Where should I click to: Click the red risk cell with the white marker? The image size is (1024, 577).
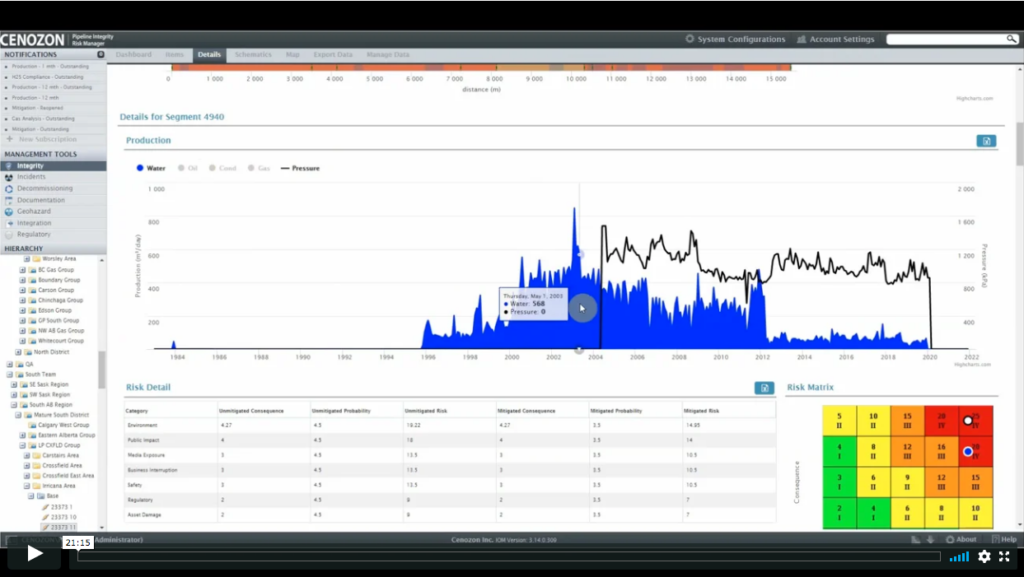click(976, 421)
